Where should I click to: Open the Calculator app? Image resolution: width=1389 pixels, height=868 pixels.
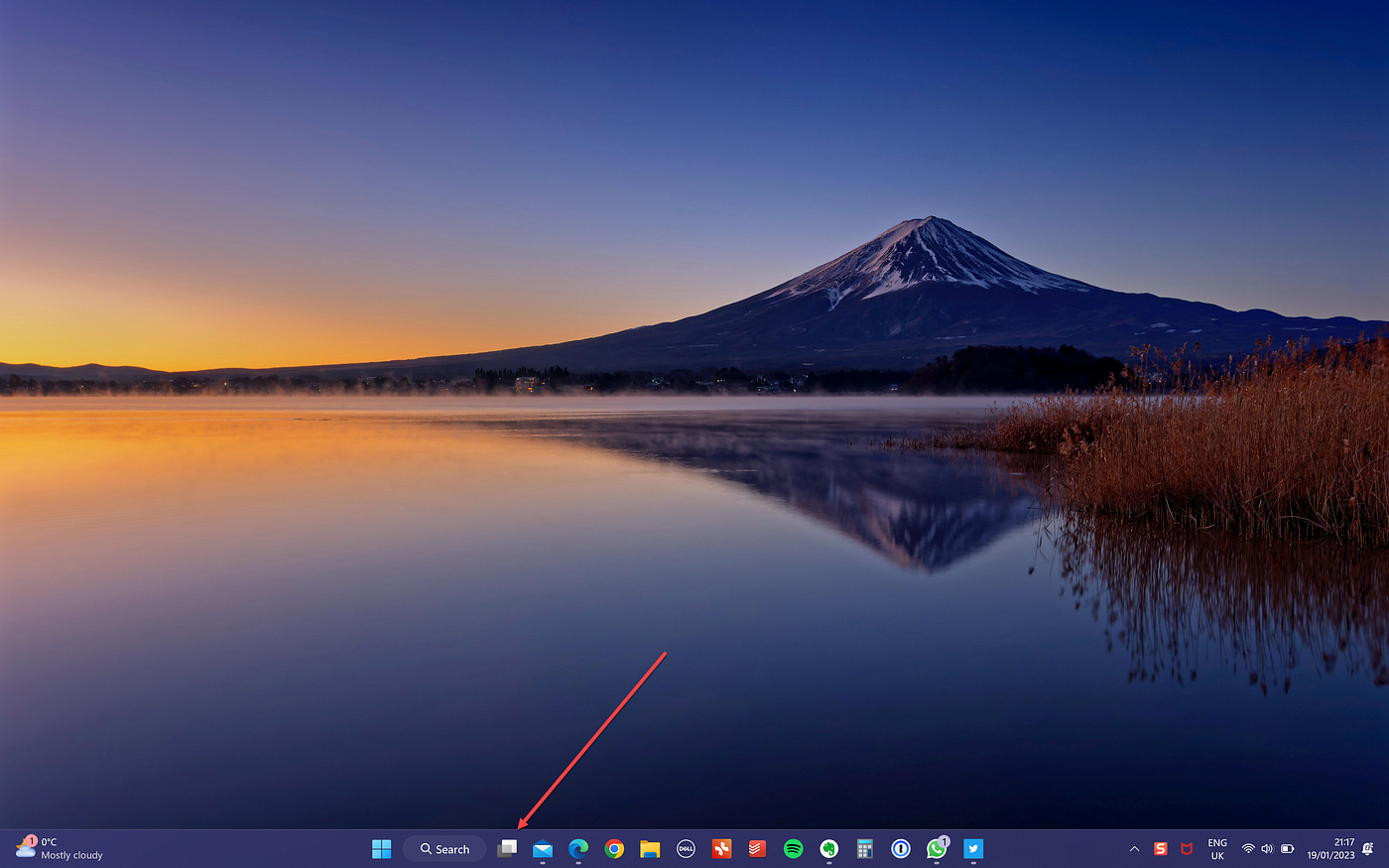(x=864, y=849)
